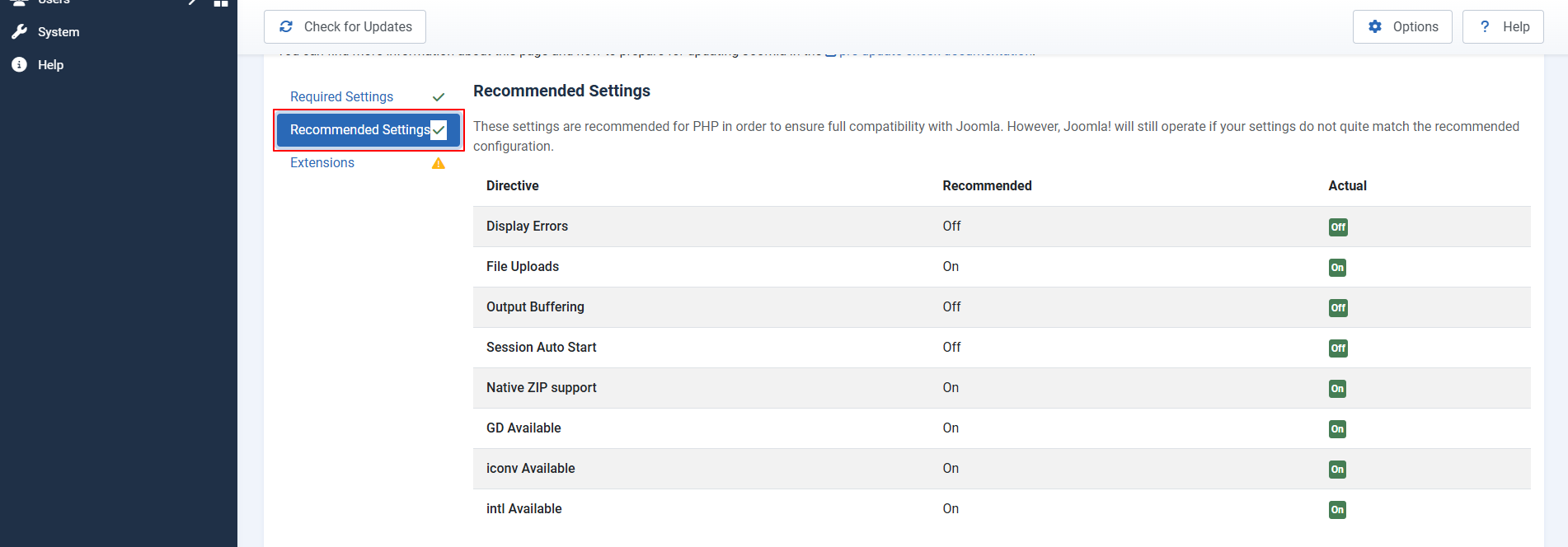Open the System menu in the sidebar
The image size is (1568, 547).
click(x=59, y=32)
